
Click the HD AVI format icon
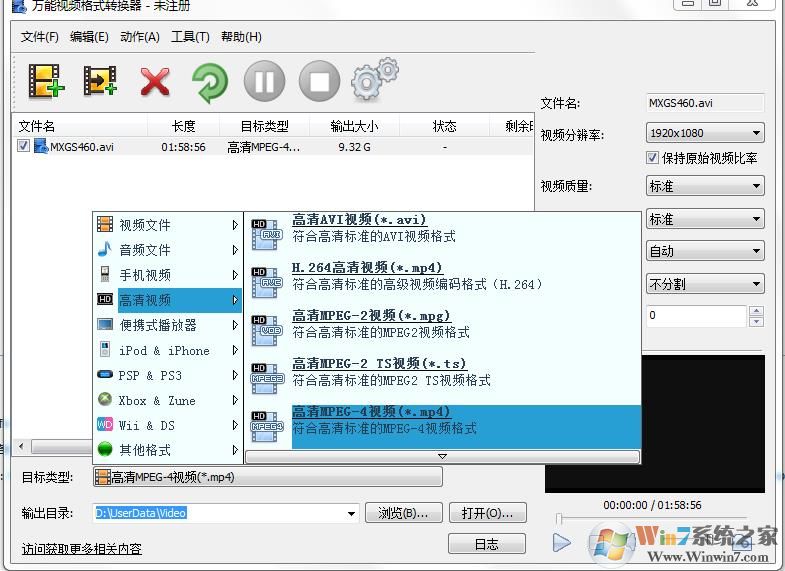coord(266,234)
